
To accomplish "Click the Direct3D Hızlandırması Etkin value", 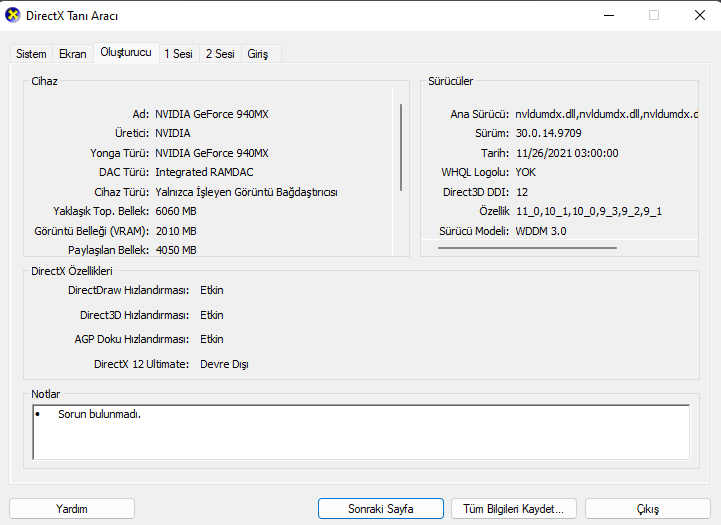I will pos(212,315).
